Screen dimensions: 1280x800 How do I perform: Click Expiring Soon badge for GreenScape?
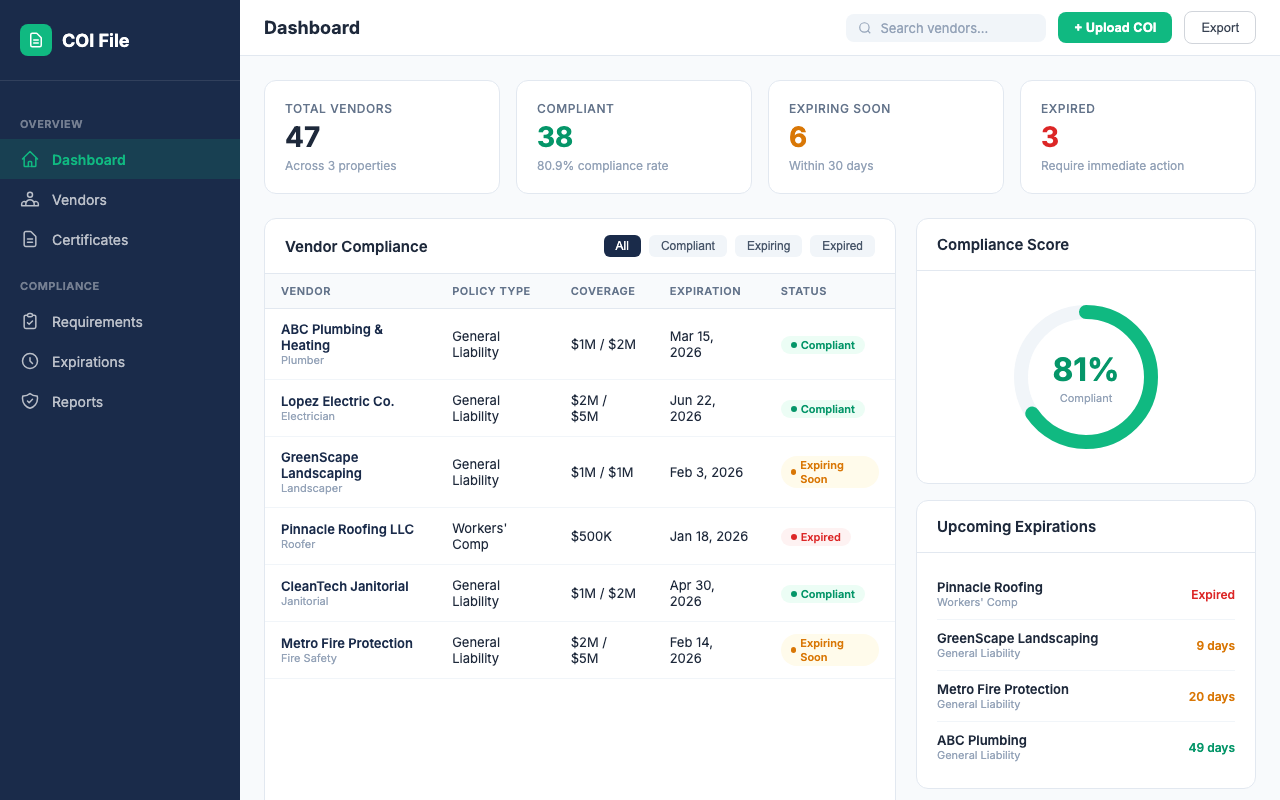[x=830, y=472]
